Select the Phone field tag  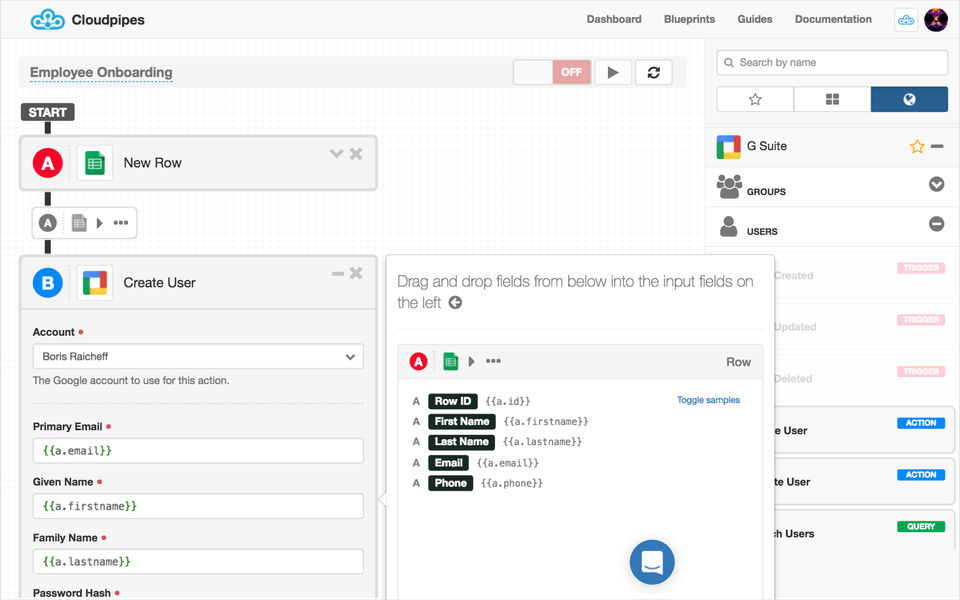(x=450, y=483)
